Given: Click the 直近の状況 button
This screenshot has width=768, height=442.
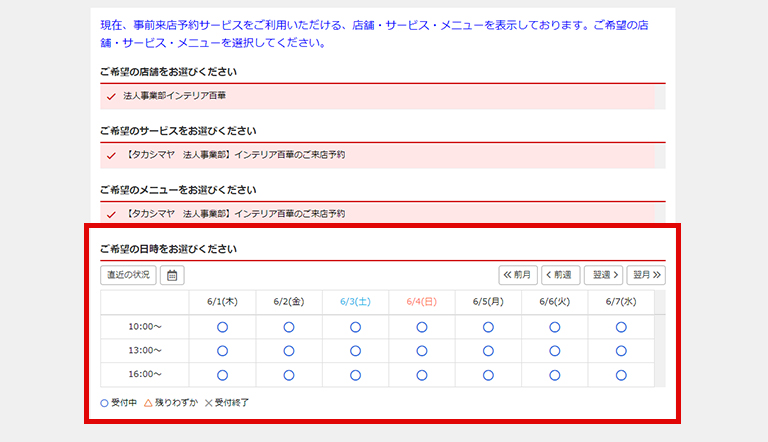Looking at the screenshot, I should [128, 275].
